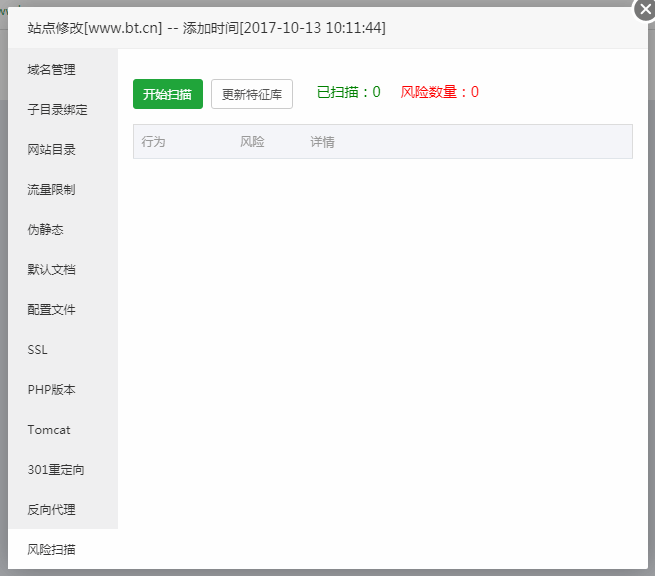This screenshot has width=655, height=576.
Task: Click the 更新特征库 button
Action: pyautogui.click(x=252, y=94)
